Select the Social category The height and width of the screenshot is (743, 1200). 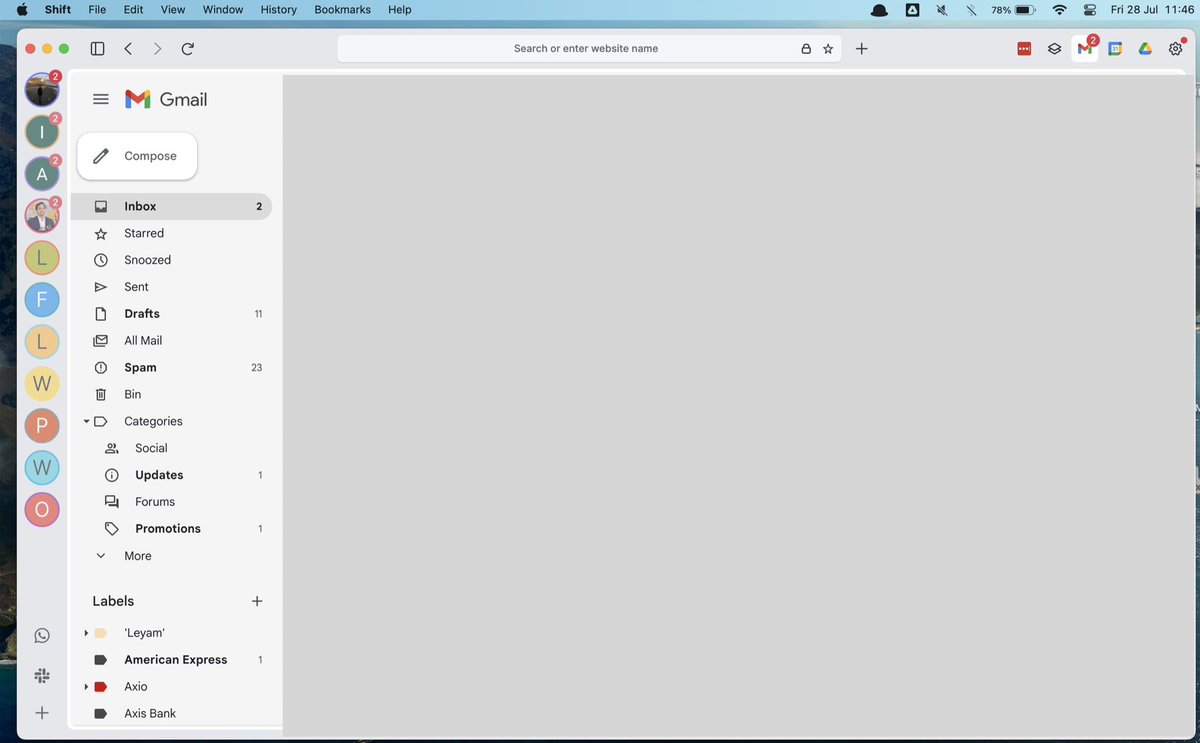(x=171, y=448)
